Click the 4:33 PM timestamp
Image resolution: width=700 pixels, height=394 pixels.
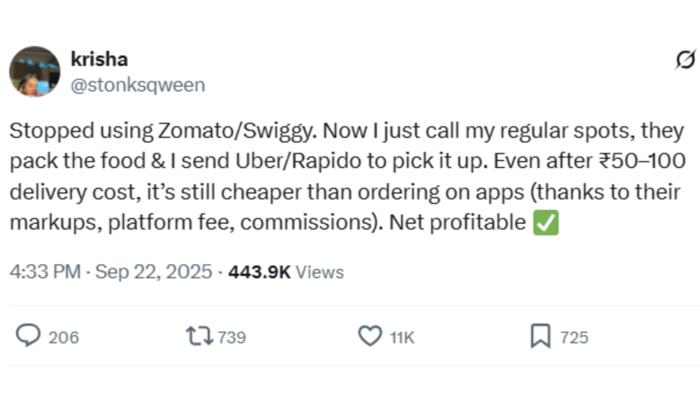pos(45,272)
